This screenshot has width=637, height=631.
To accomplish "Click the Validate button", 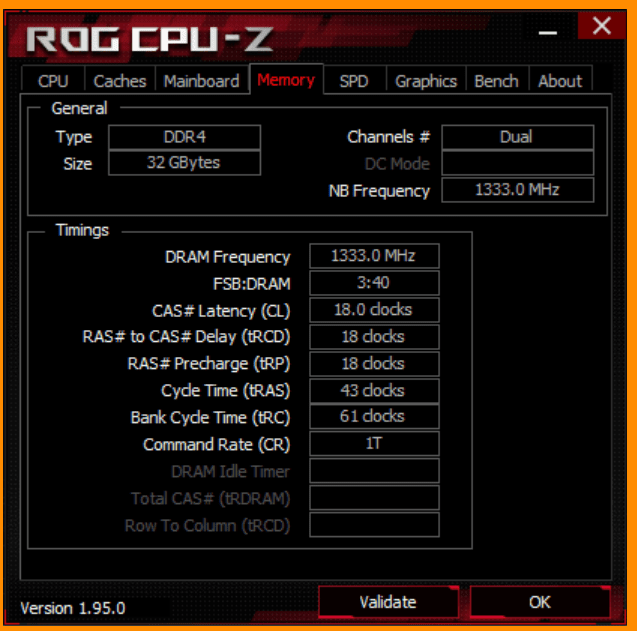I will click(388, 602).
